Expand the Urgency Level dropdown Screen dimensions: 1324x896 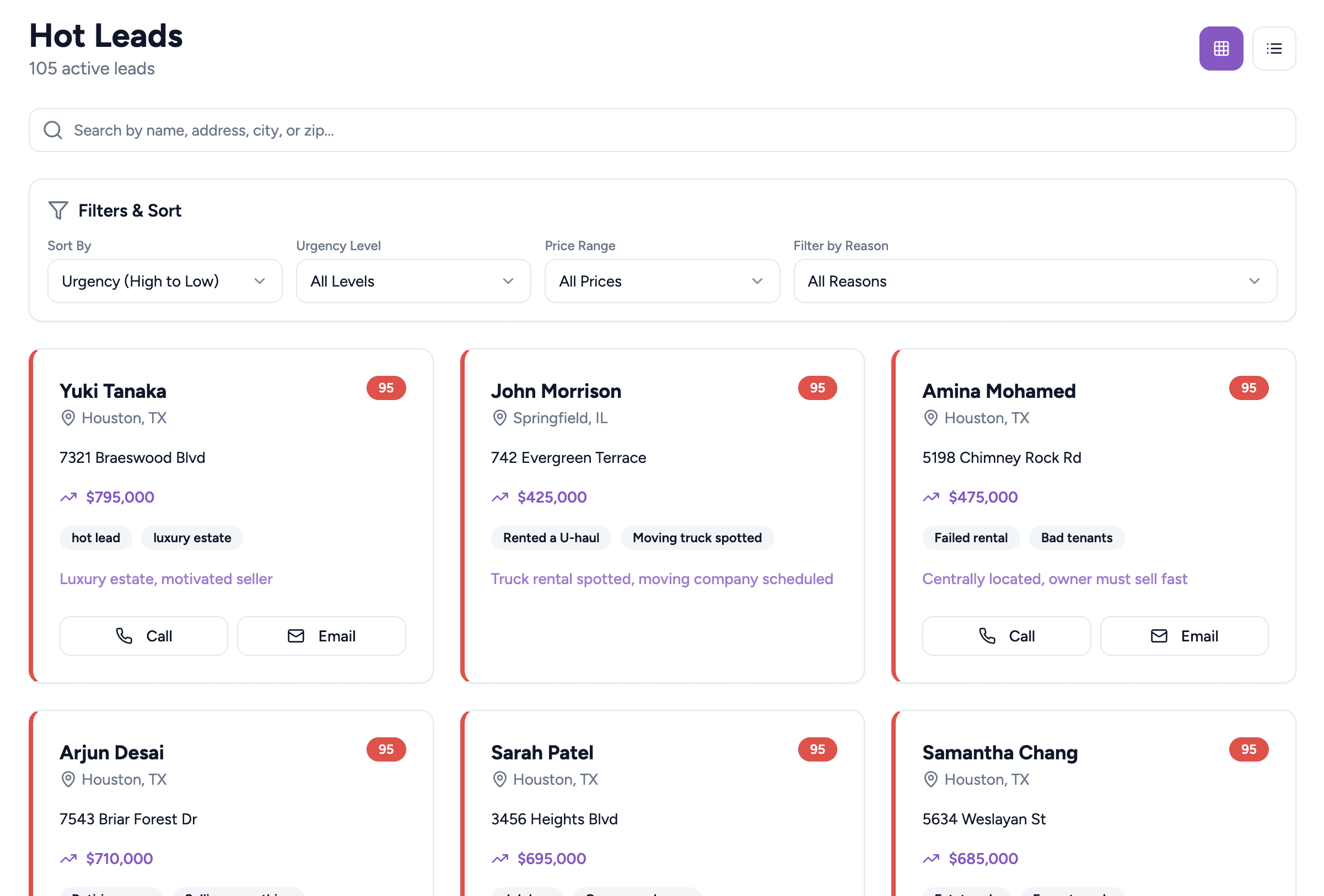(x=413, y=281)
